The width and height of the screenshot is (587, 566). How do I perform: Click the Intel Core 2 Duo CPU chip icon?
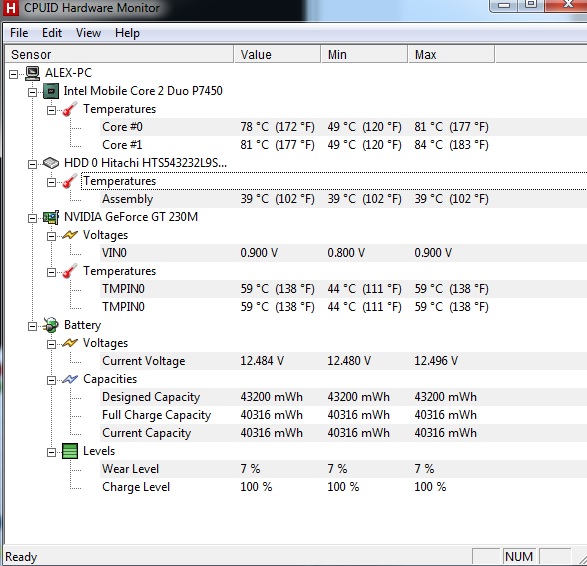pyautogui.click(x=51, y=91)
